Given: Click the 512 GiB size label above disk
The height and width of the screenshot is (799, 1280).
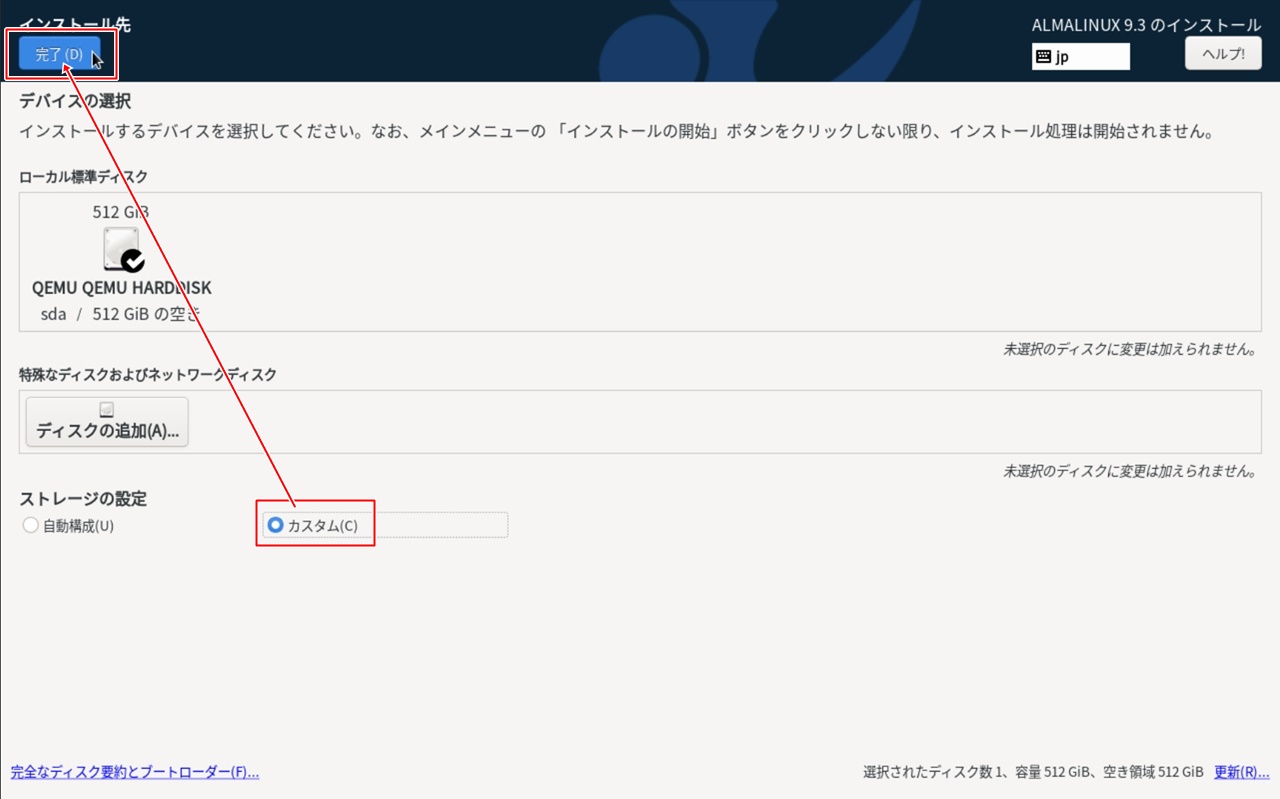Looking at the screenshot, I should (121, 212).
